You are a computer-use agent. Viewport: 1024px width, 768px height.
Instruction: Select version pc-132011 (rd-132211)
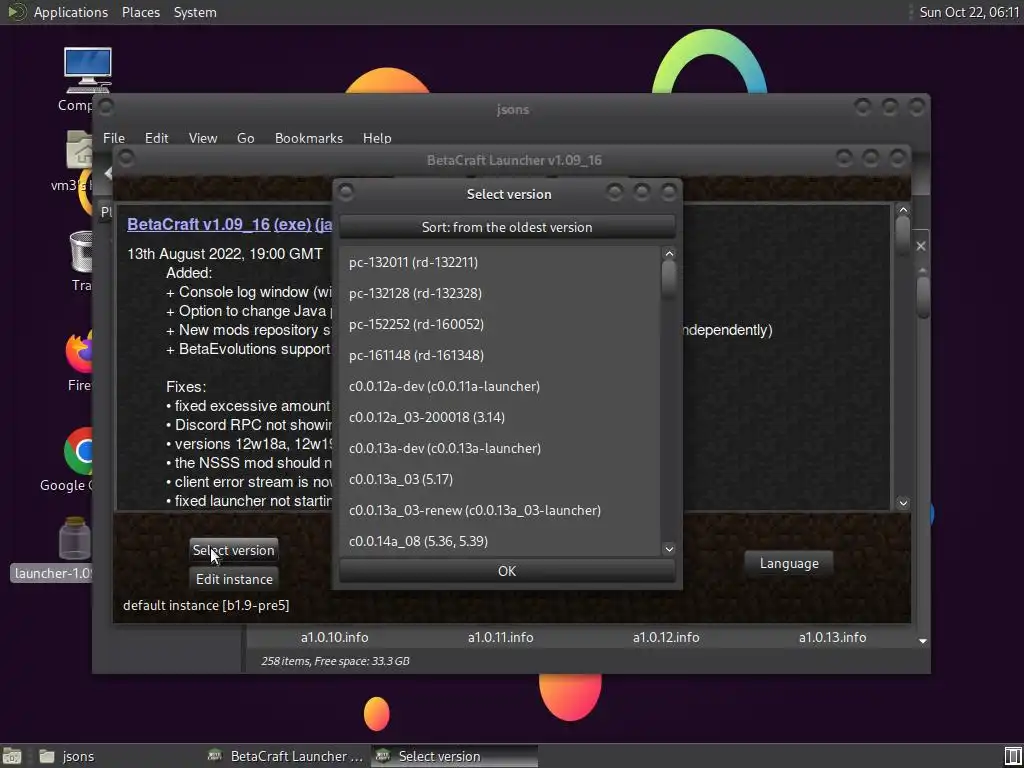[x=500, y=263]
